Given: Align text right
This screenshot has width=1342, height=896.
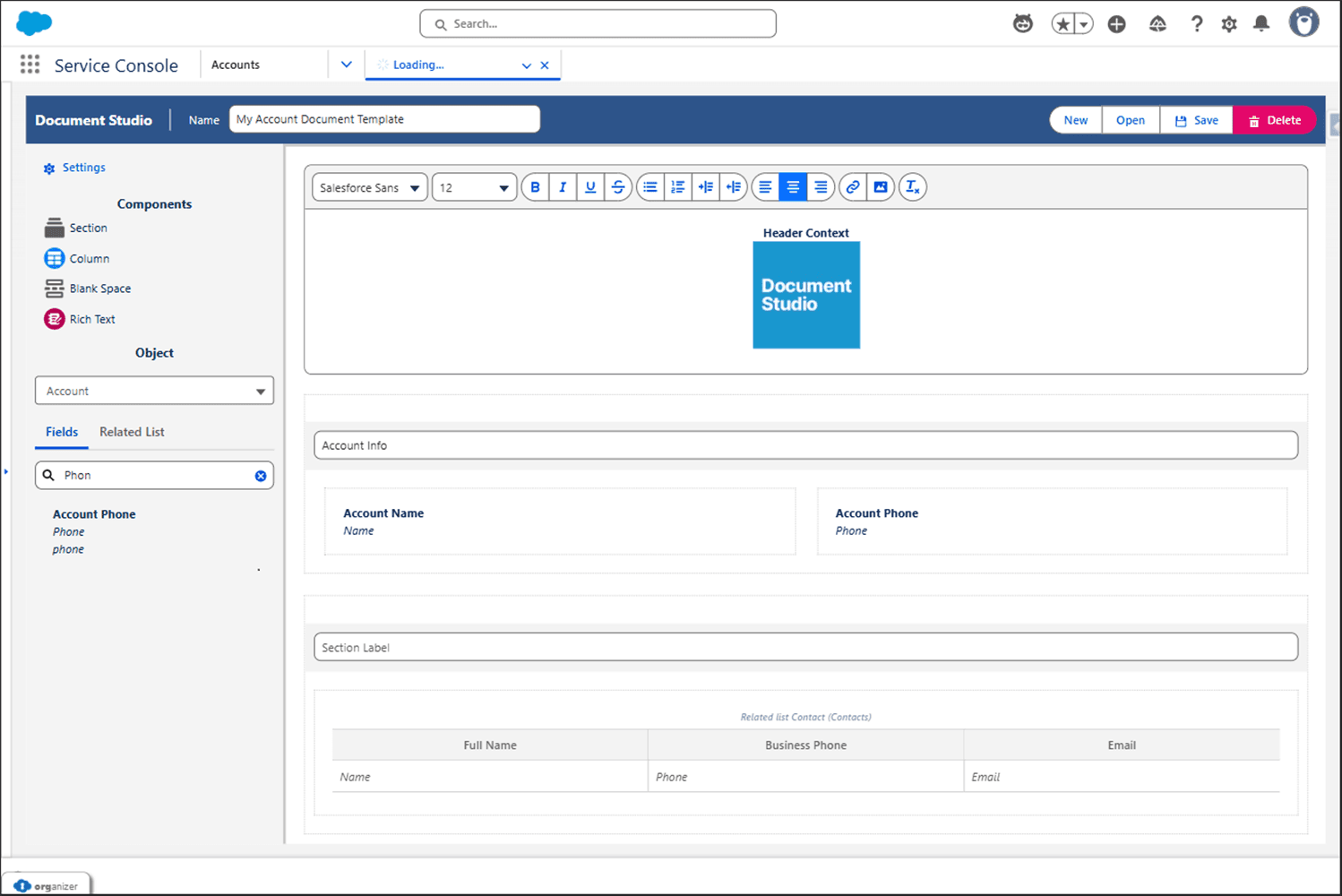Looking at the screenshot, I should click(821, 187).
